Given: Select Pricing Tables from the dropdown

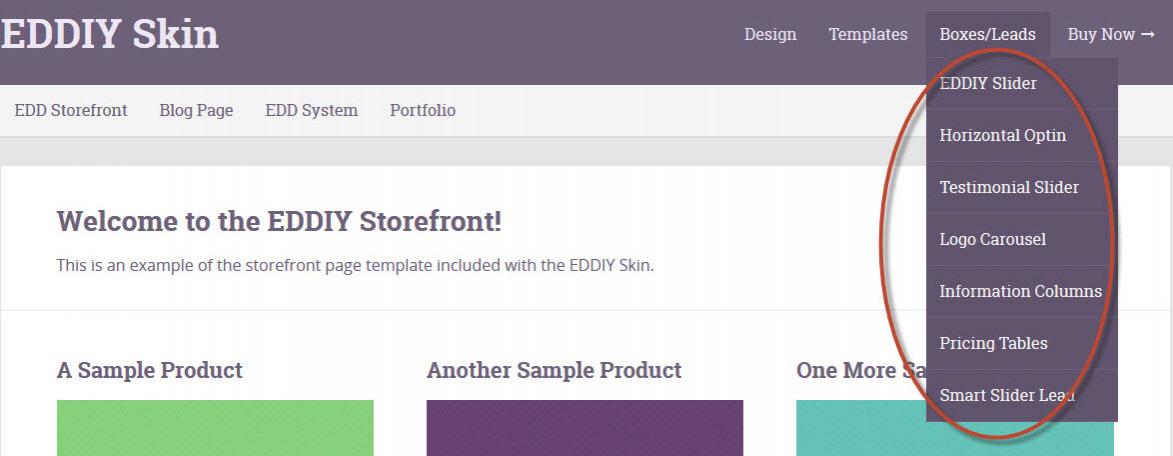Looking at the screenshot, I should click(993, 344).
